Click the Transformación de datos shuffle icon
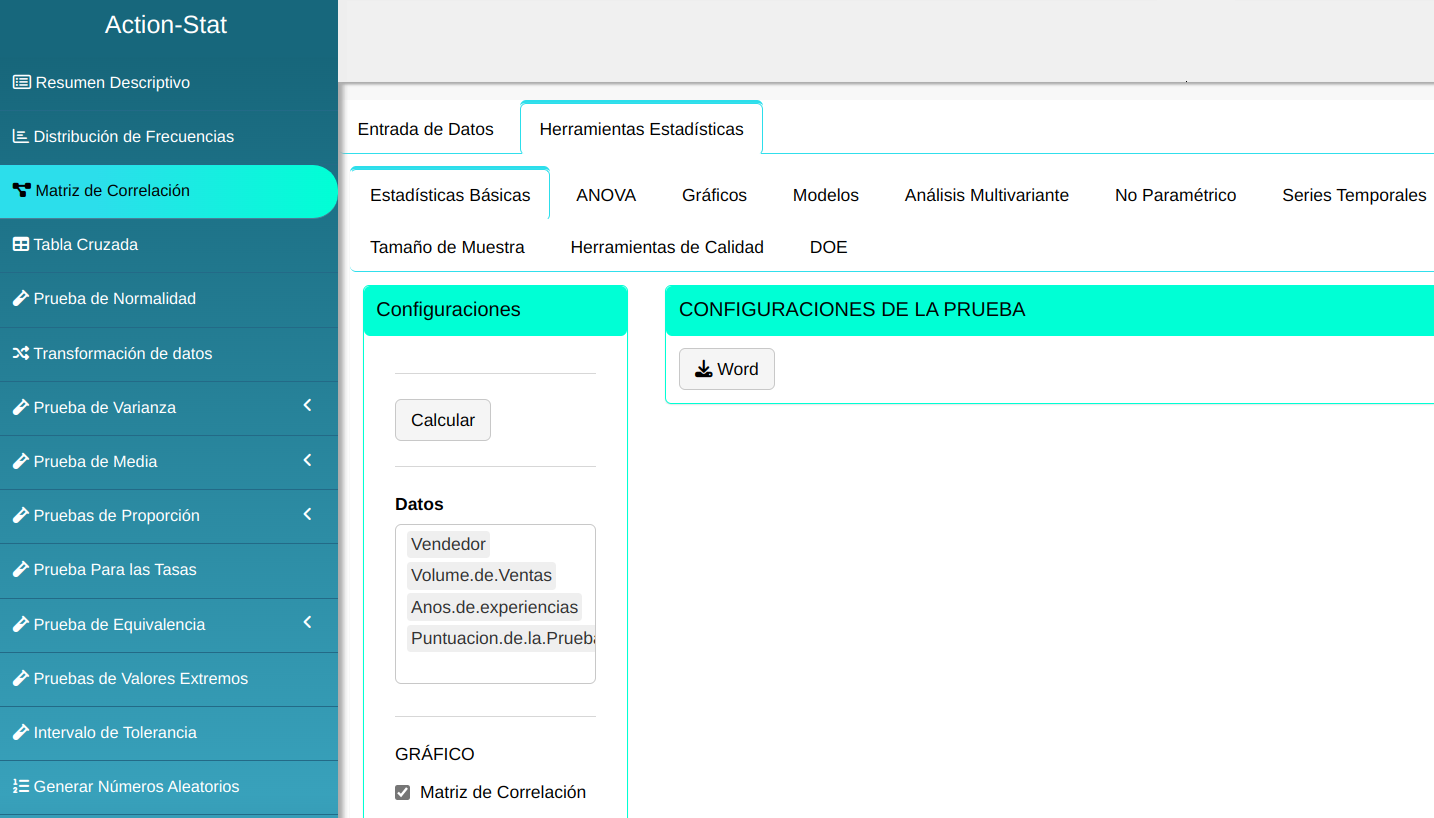 click(20, 353)
